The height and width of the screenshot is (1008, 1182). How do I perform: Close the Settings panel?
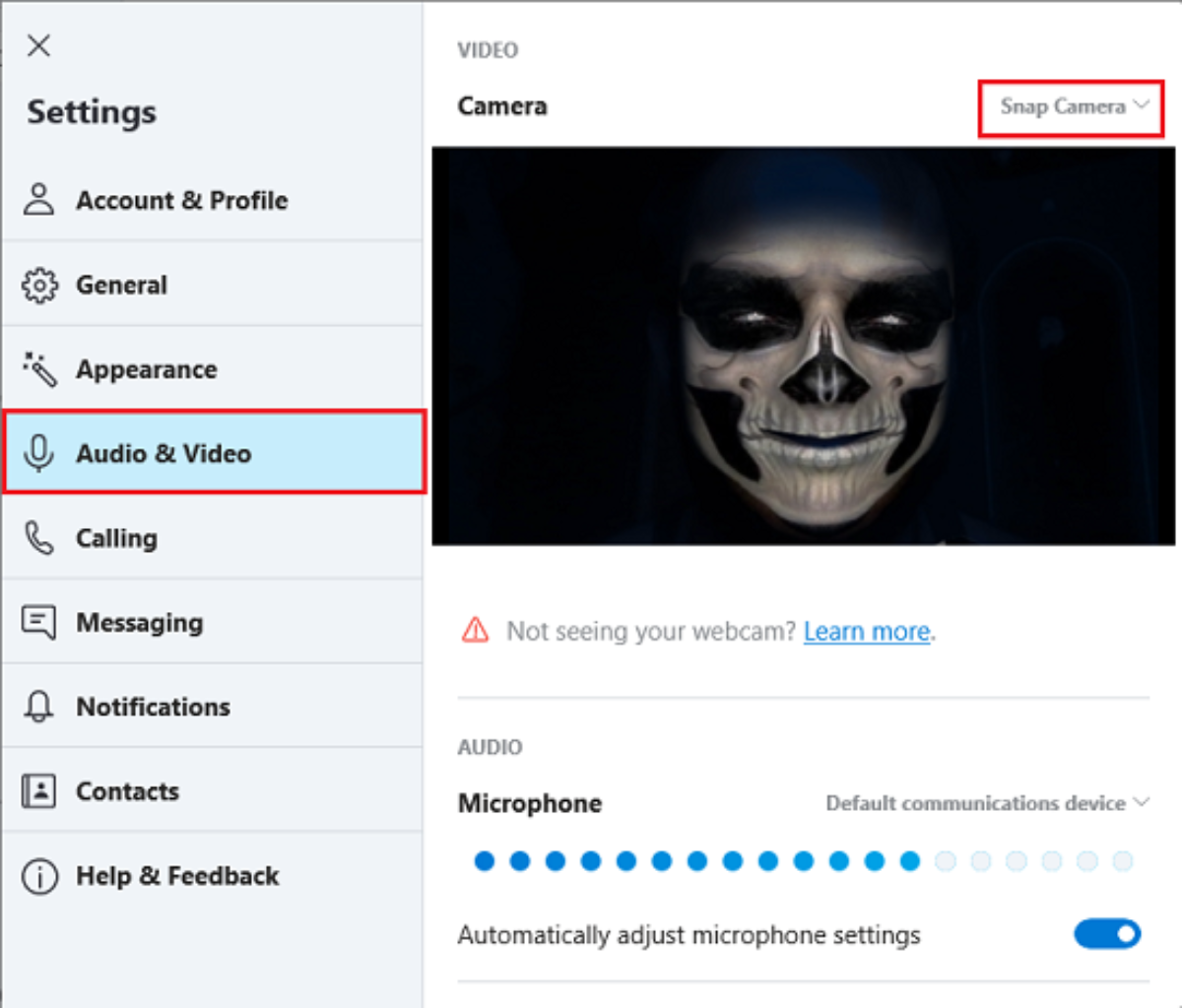tap(39, 45)
